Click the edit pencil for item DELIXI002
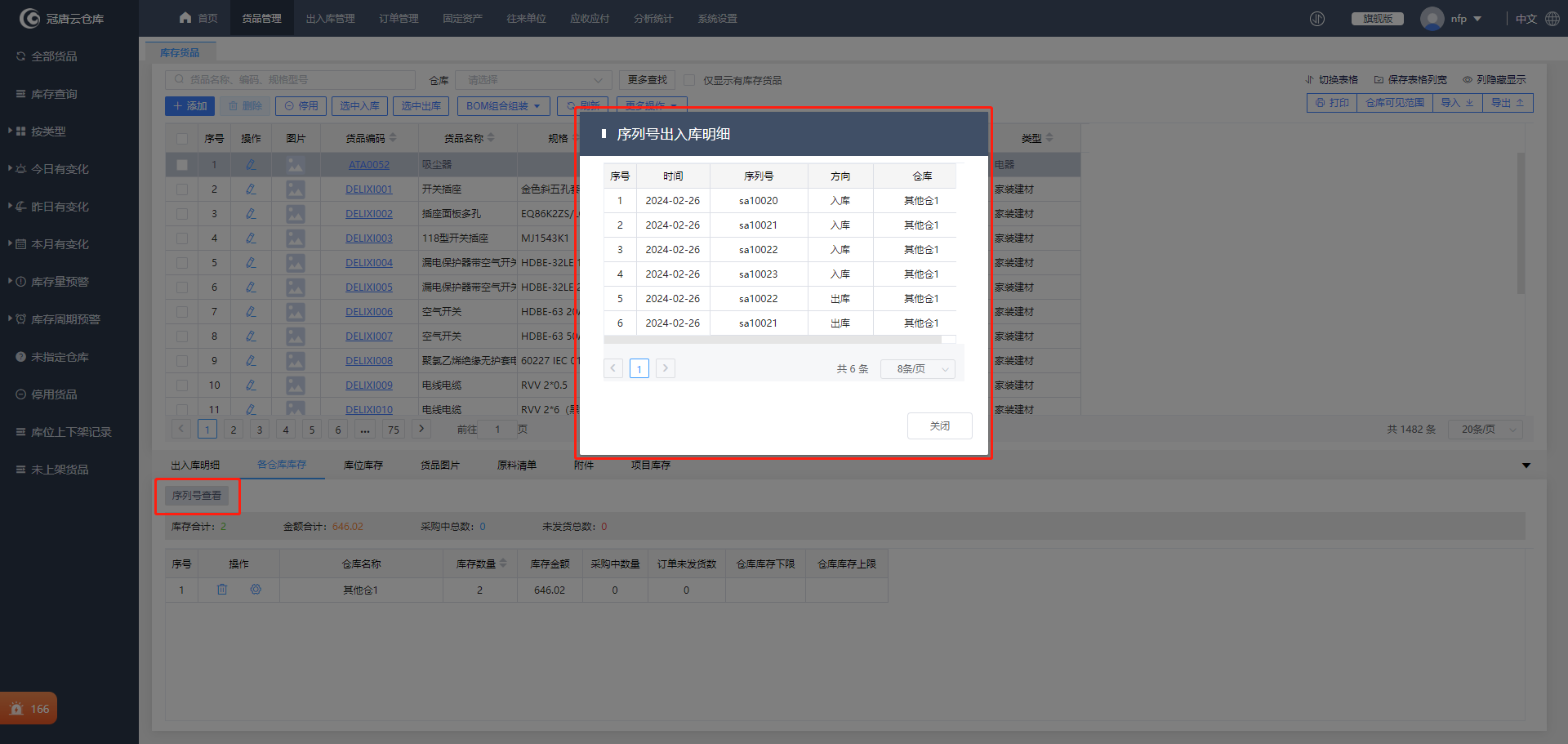This screenshot has width=1568, height=744. (251, 213)
